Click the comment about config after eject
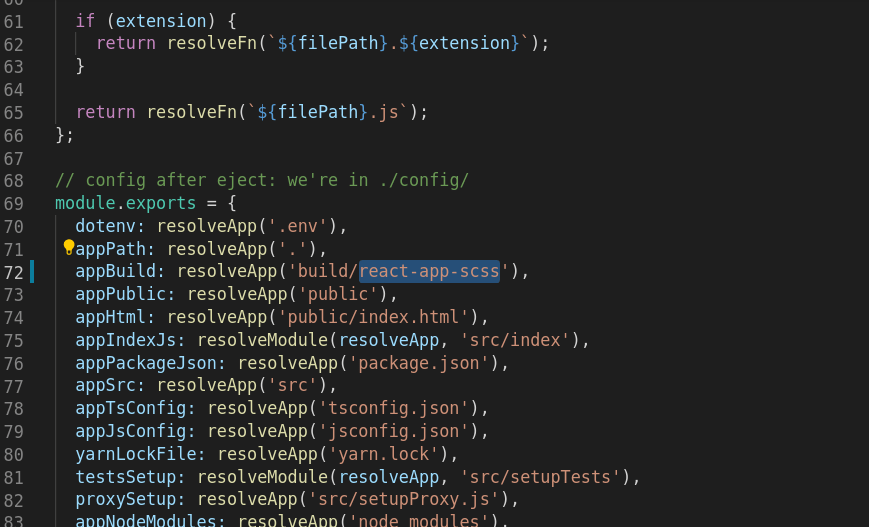The height and width of the screenshot is (527, 869). pos(262,180)
